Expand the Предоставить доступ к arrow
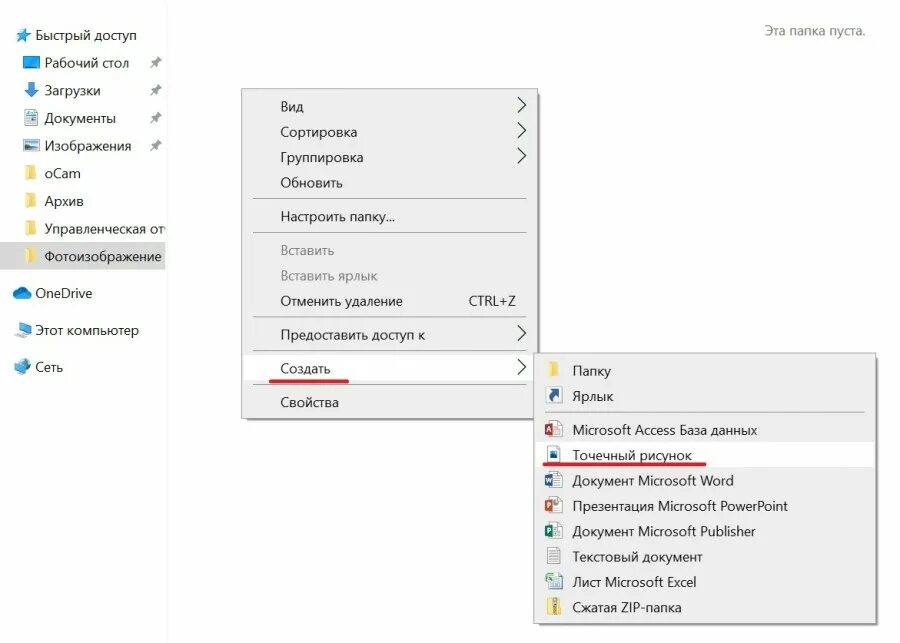The image size is (900, 643). (x=521, y=334)
